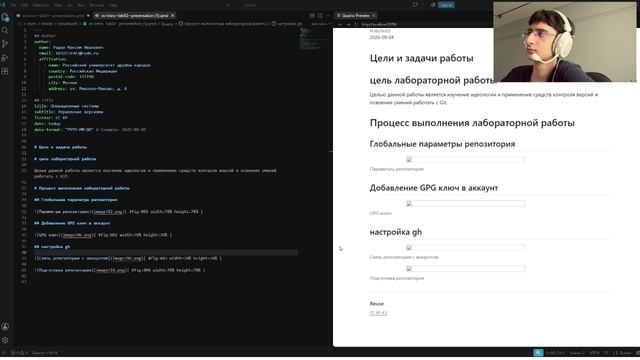The image size is (640, 360).
Task: Select the active lab02 presentation tab
Action: 134,16
